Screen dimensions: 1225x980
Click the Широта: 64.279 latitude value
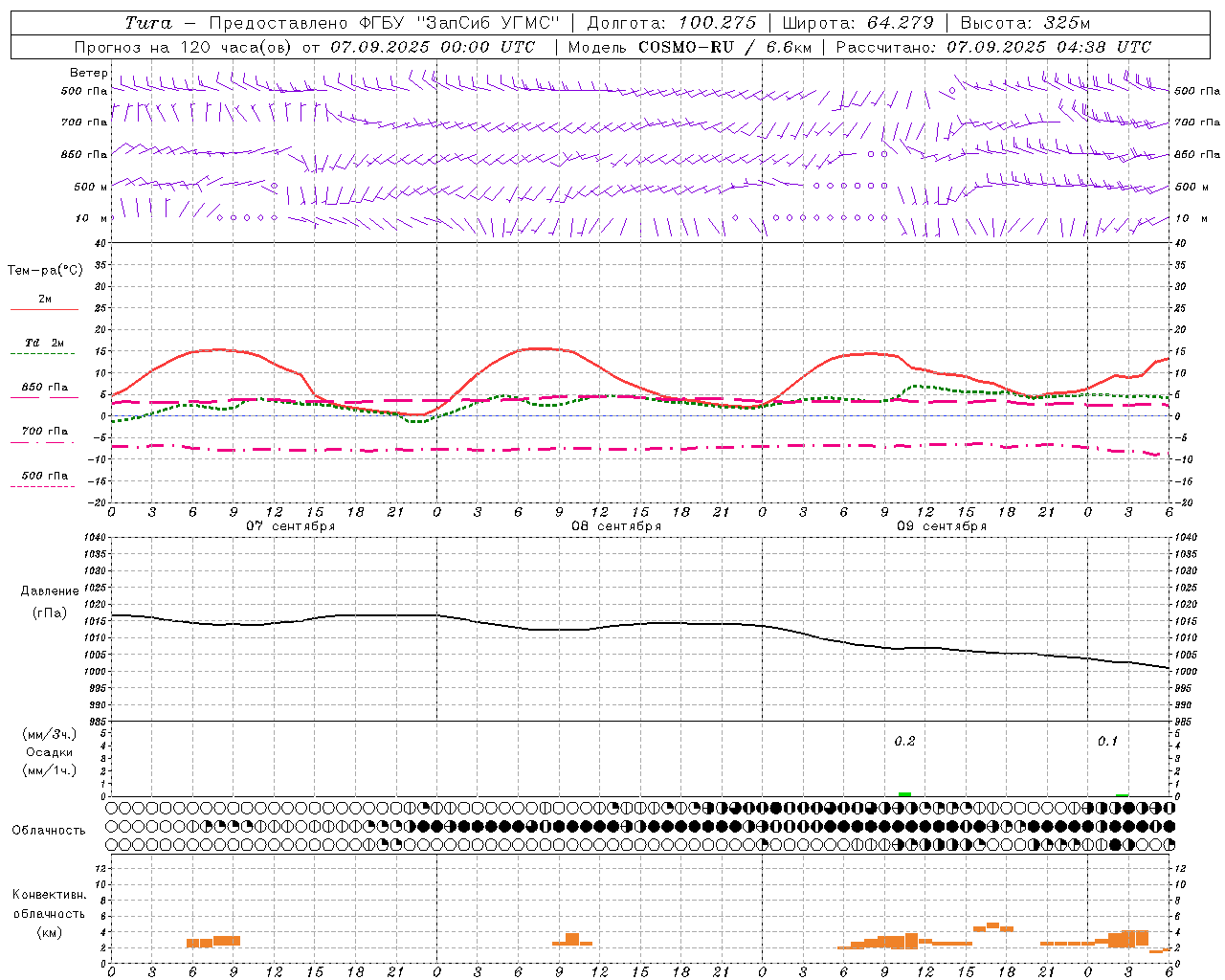coord(857,23)
